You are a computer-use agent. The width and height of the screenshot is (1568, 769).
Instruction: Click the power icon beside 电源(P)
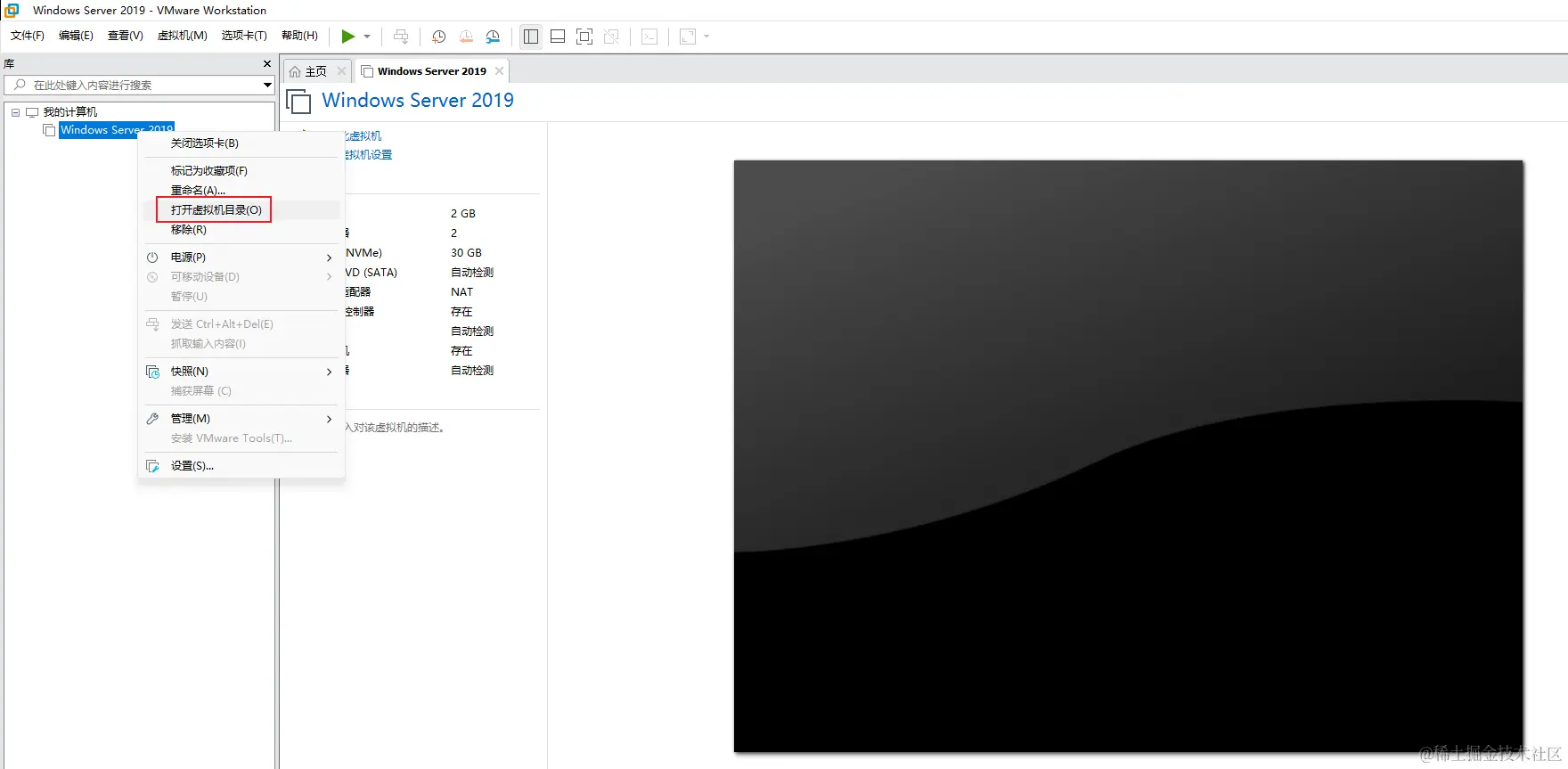[x=152, y=258]
